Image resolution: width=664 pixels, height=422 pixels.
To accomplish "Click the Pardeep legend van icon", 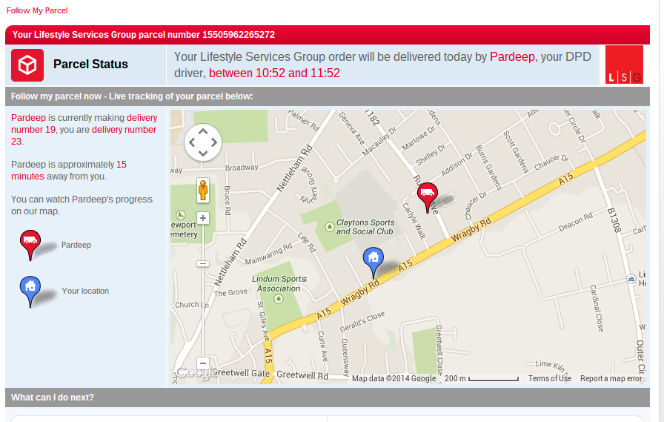I will [x=30, y=245].
